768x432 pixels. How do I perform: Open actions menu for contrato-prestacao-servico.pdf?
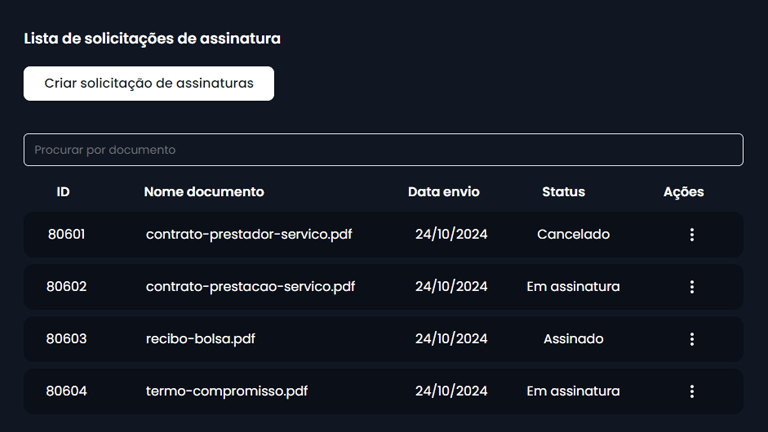pyautogui.click(x=691, y=287)
